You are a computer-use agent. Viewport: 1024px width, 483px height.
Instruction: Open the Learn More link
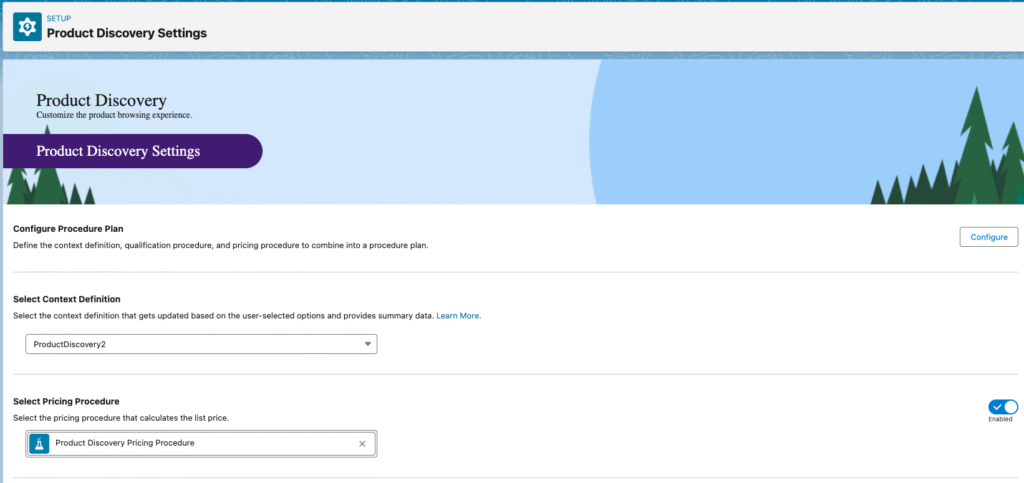click(458, 316)
